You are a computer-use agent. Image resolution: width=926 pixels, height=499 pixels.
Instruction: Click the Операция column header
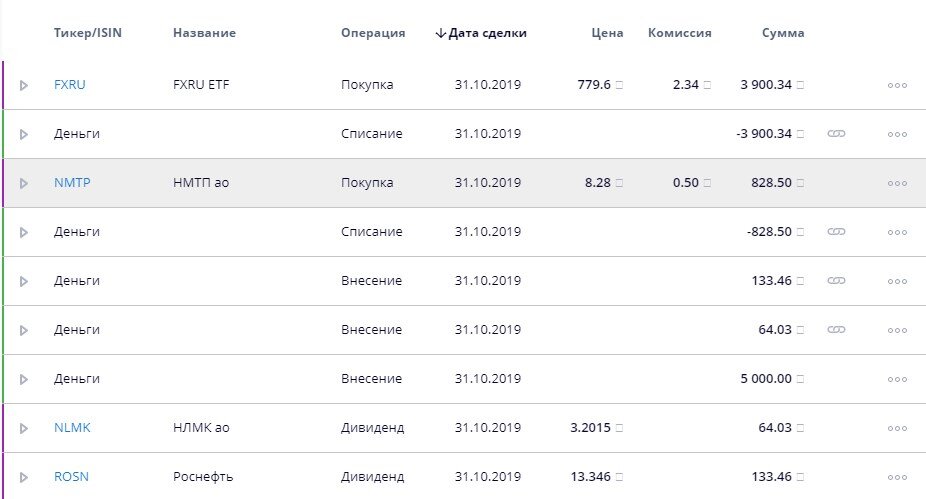pyautogui.click(x=373, y=33)
